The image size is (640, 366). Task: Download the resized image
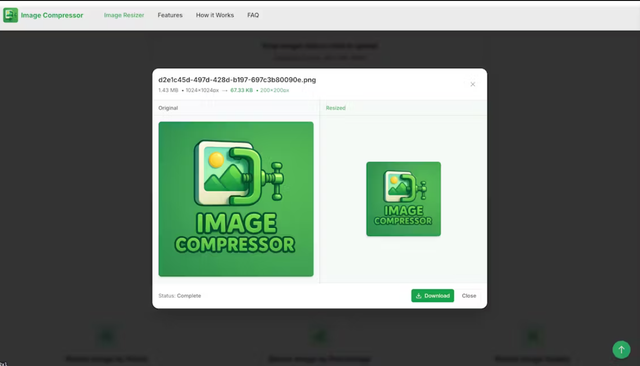pyautogui.click(x=432, y=296)
